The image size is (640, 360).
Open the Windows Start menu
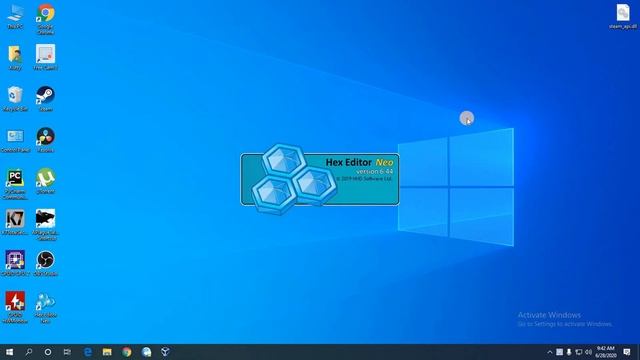click(x=9, y=352)
